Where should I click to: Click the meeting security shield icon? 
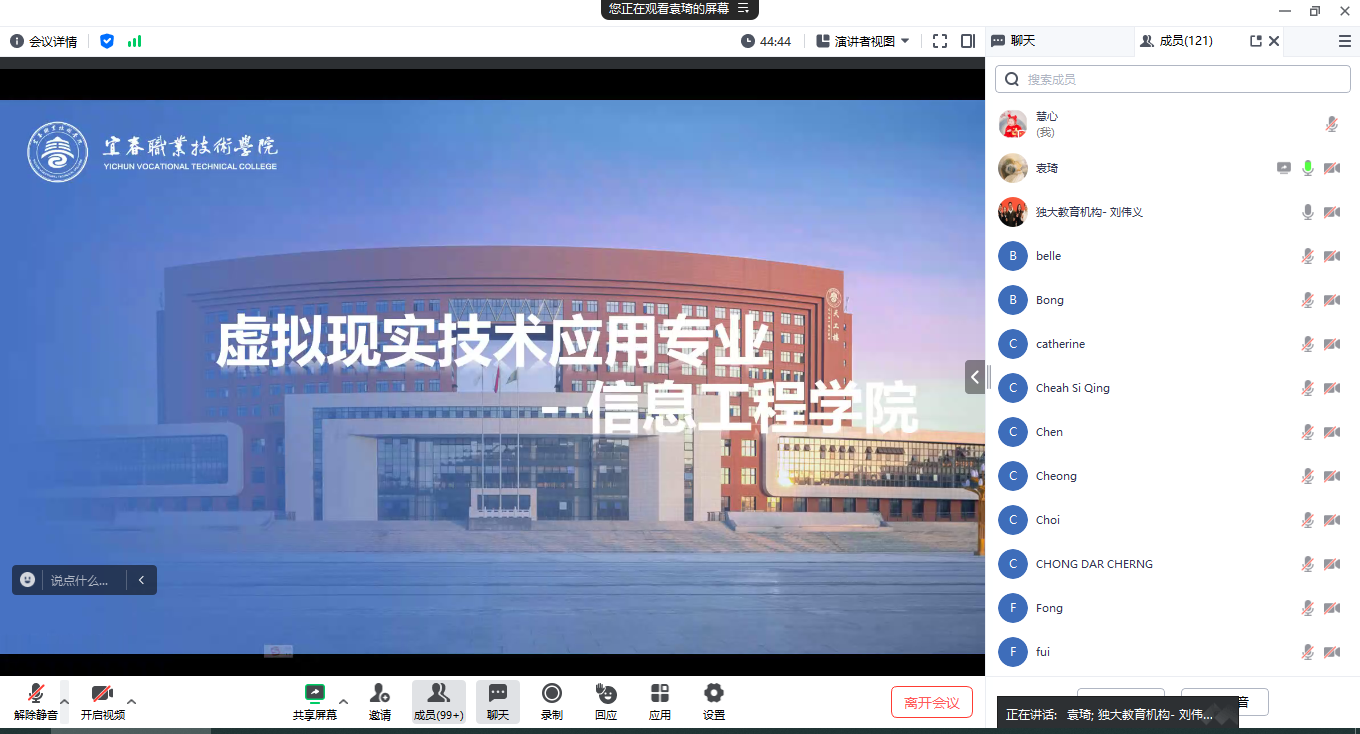[x=107, y=41]
